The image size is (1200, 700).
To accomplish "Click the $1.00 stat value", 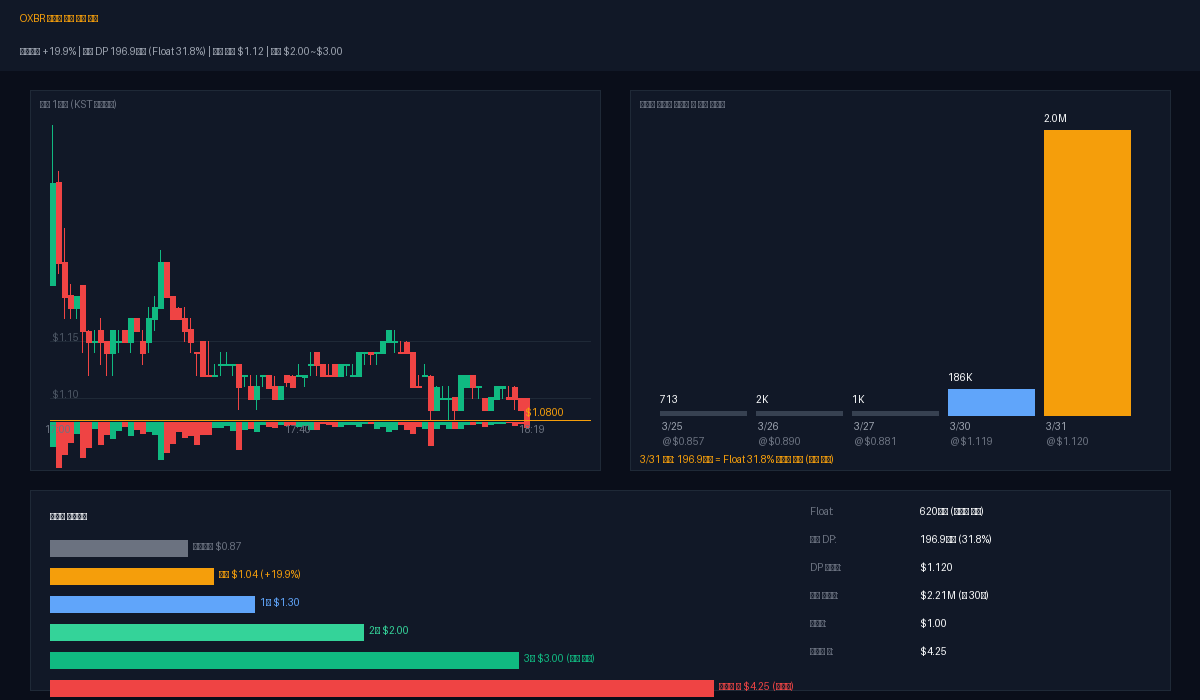I will 933,623.
